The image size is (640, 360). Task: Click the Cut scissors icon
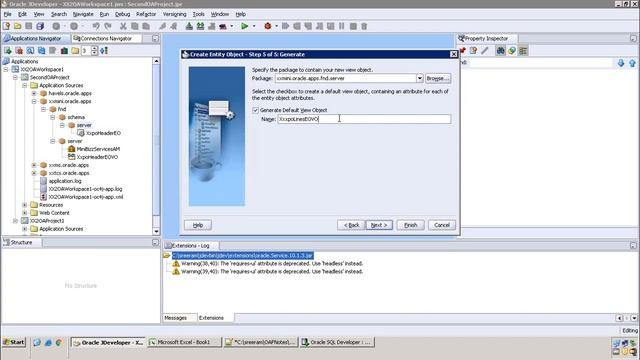pyautogui.click(x=123, y=26)
